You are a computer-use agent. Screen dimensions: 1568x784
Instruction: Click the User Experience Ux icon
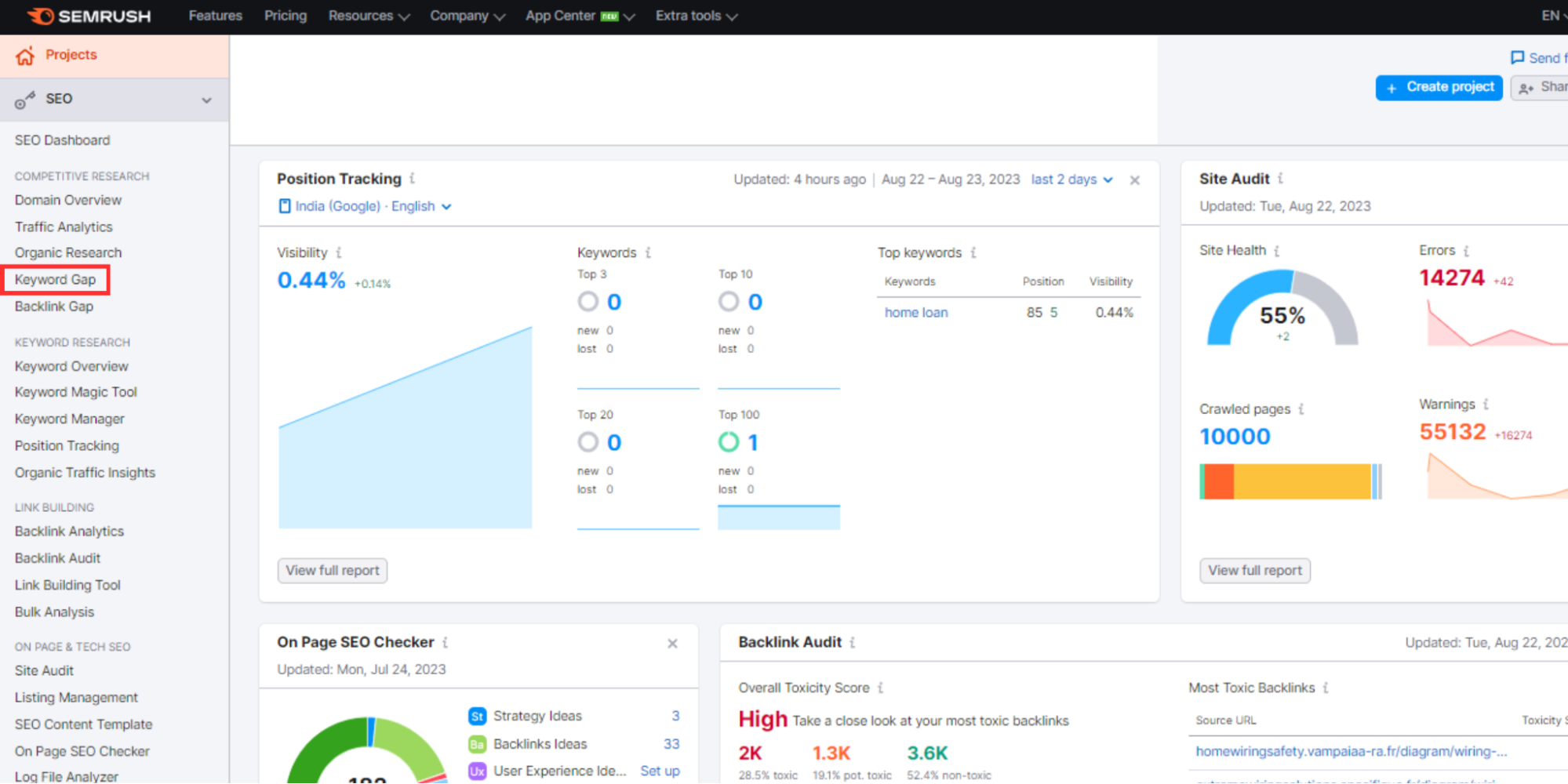(x=477, y=771)
